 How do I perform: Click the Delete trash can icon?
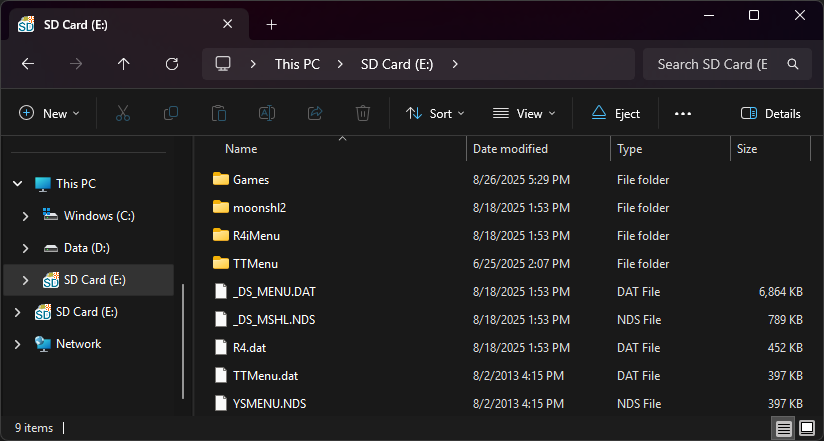tap(363, 113)
